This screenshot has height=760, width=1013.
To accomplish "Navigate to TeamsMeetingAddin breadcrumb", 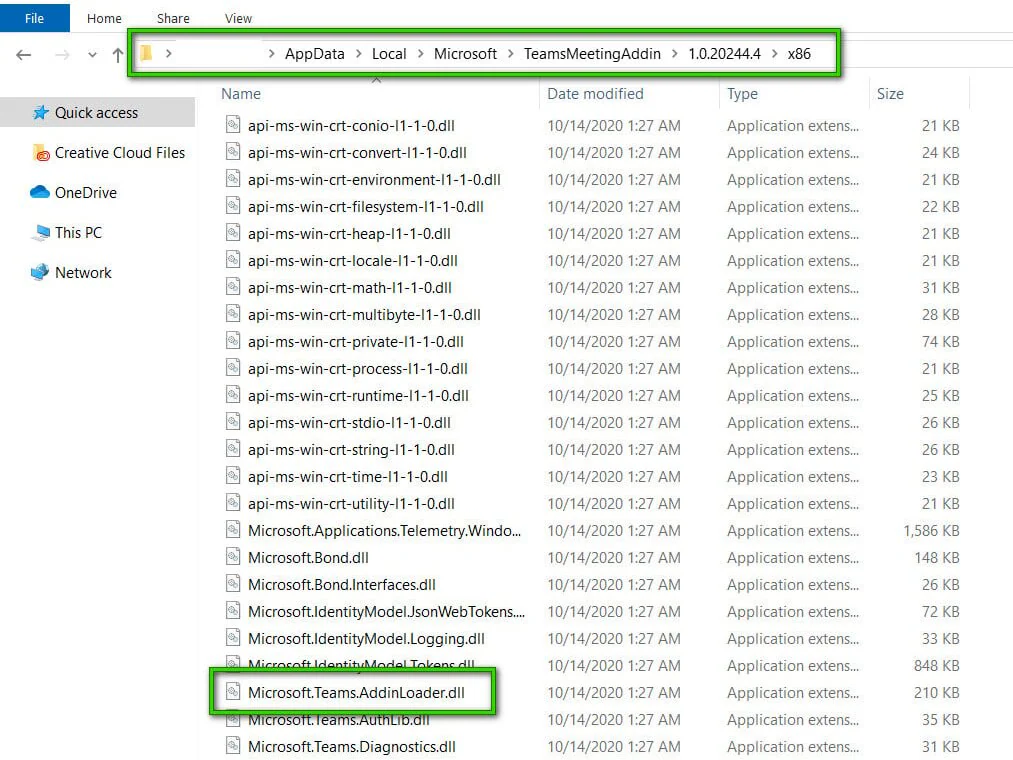I will point(592,54).
